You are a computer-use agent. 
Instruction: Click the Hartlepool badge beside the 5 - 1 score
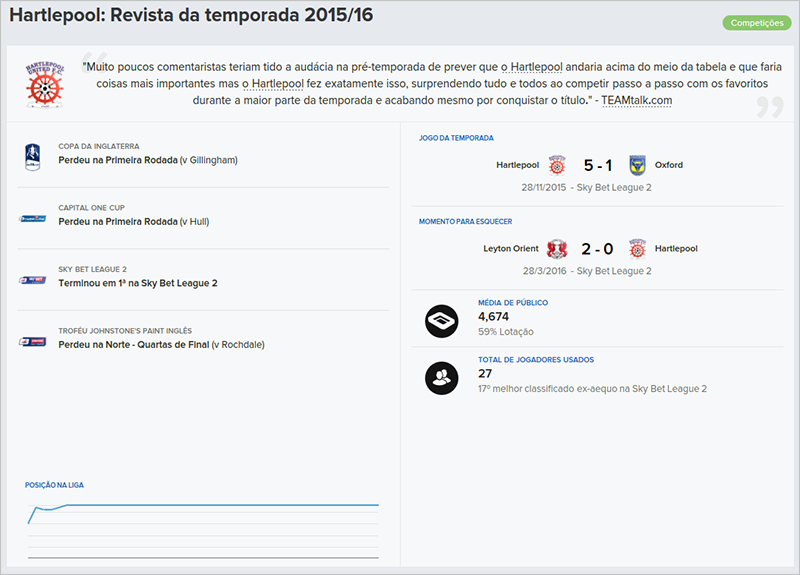pyautogui.click(x=559, y=165)
